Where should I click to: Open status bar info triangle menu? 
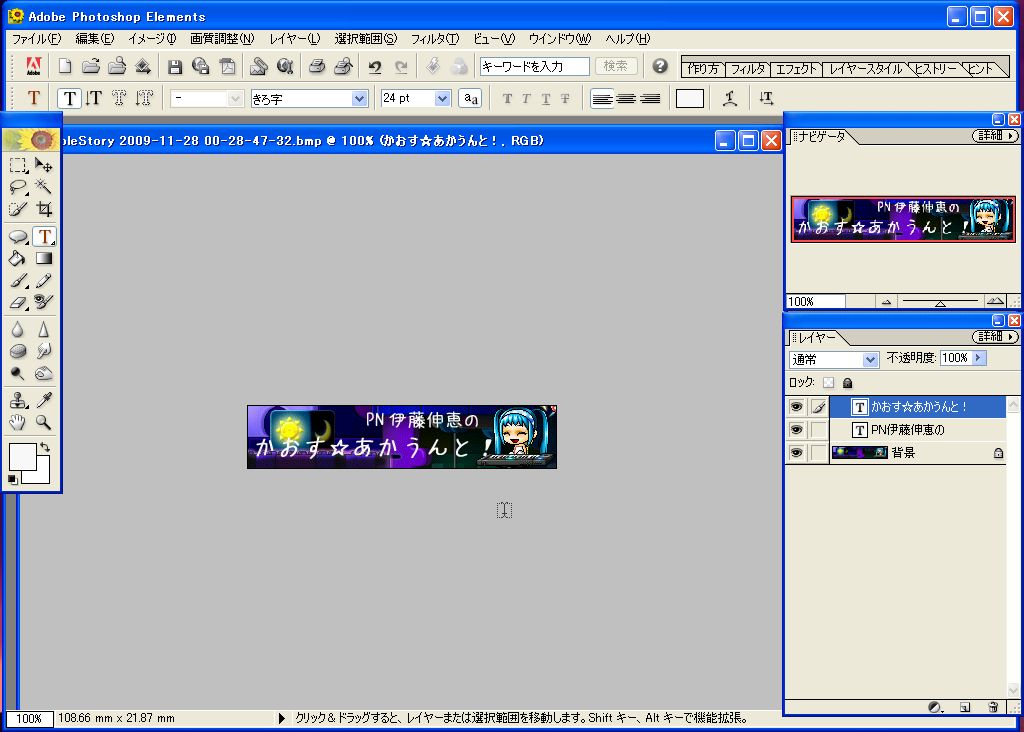pos(281,718)
